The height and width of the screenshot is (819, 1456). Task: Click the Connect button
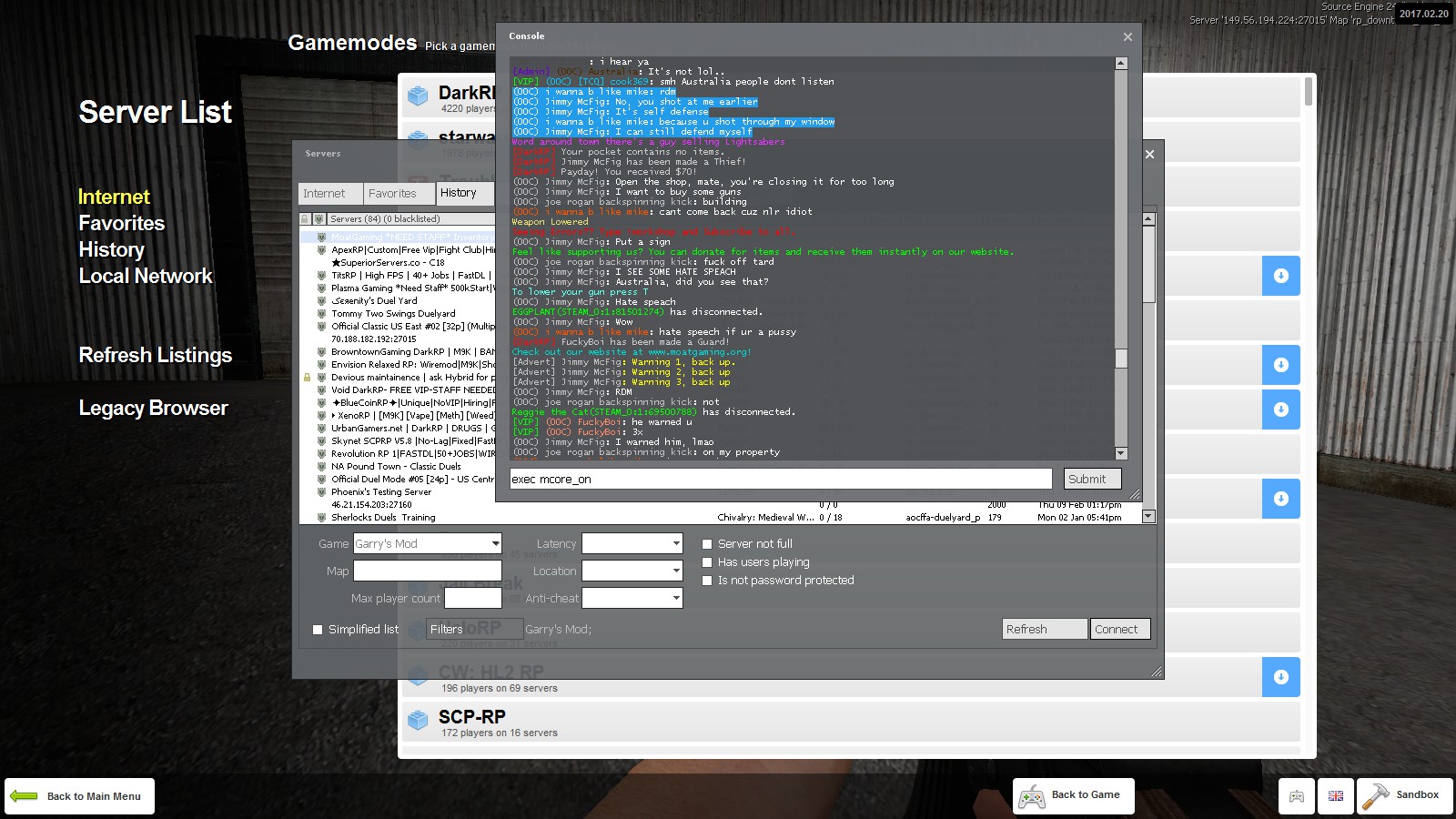pyautogui.click(x=1120, y=629)
